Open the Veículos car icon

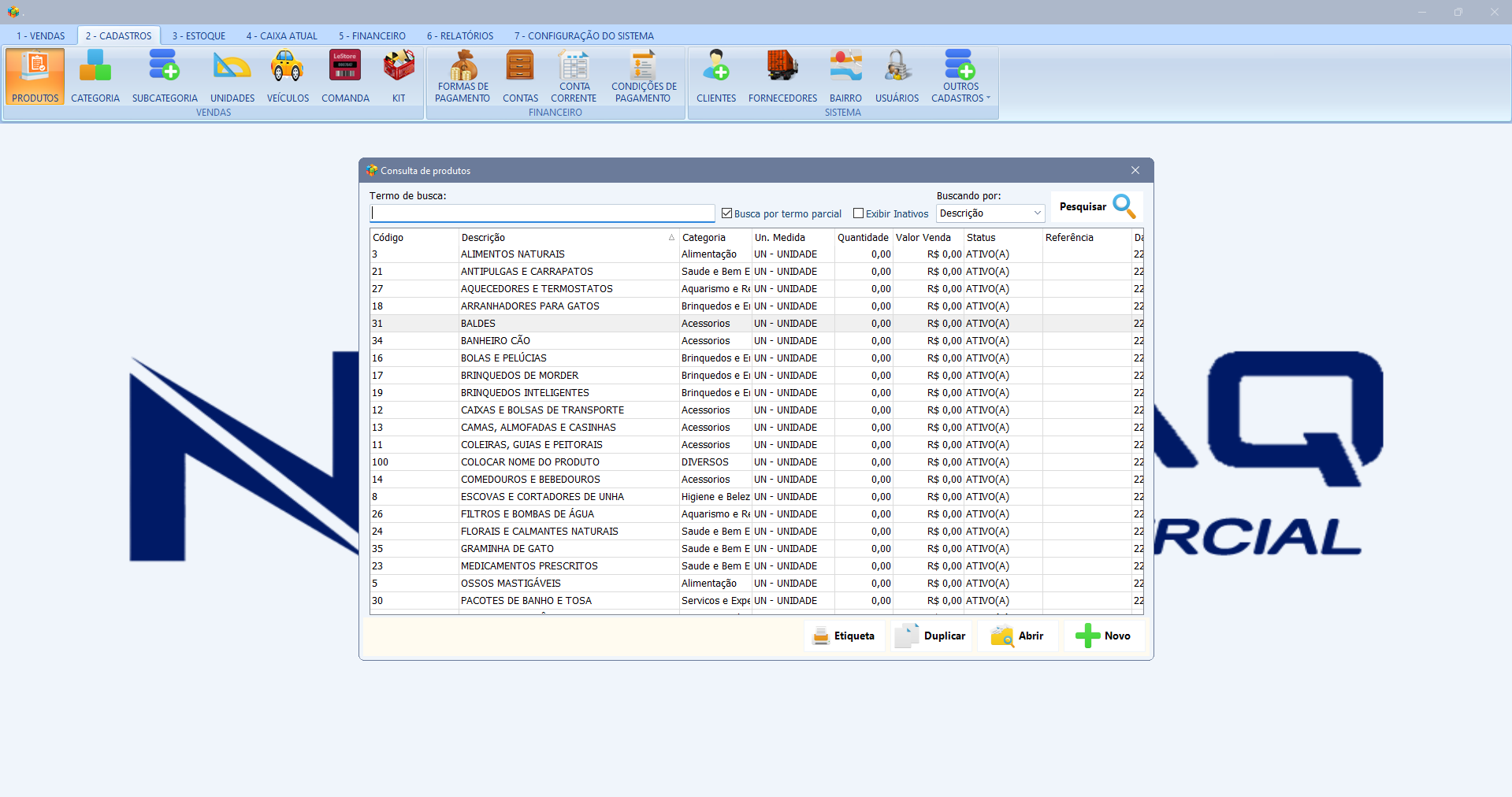pyautogui.click(x=288, y=76)
